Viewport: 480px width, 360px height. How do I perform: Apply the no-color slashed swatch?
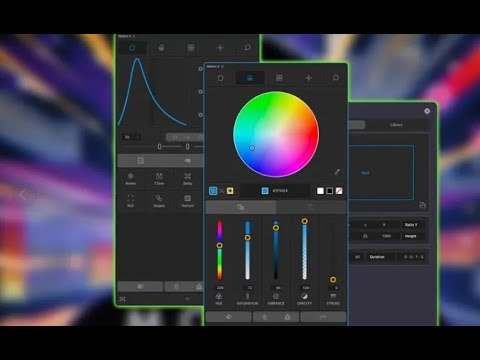pos(339,191)
